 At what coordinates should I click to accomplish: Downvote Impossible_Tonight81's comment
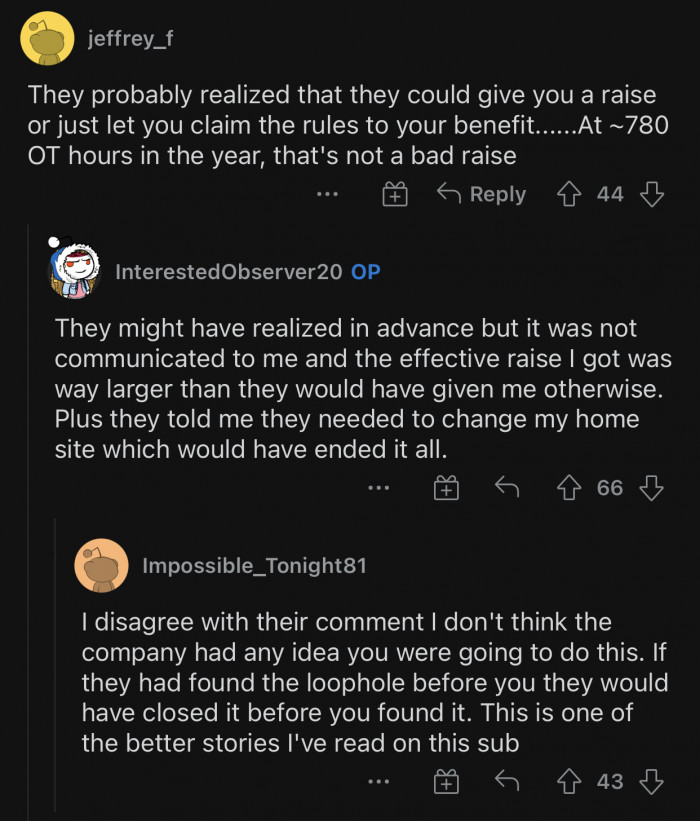coord(653,781)
